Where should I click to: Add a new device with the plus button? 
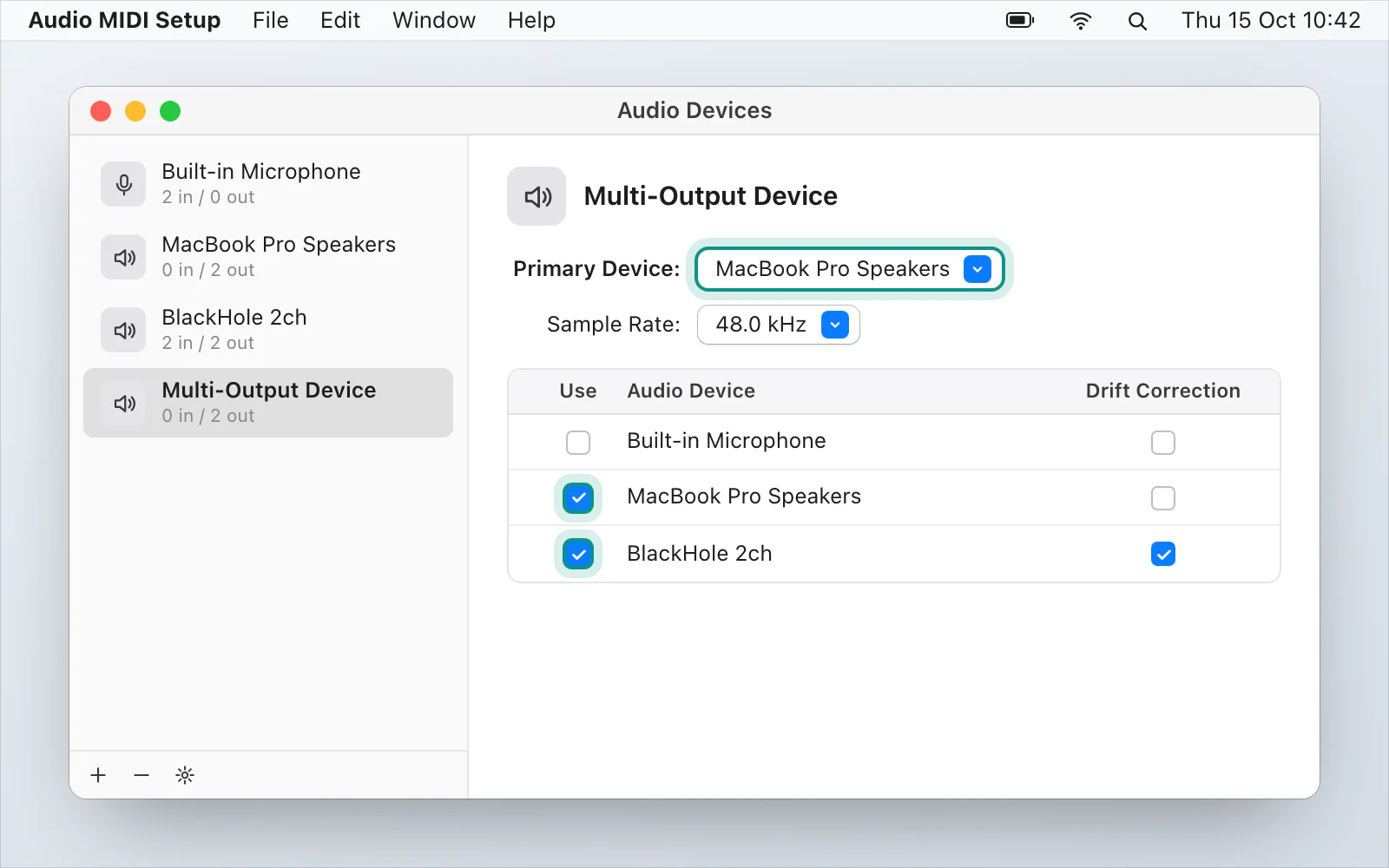(x=98, y=775)
